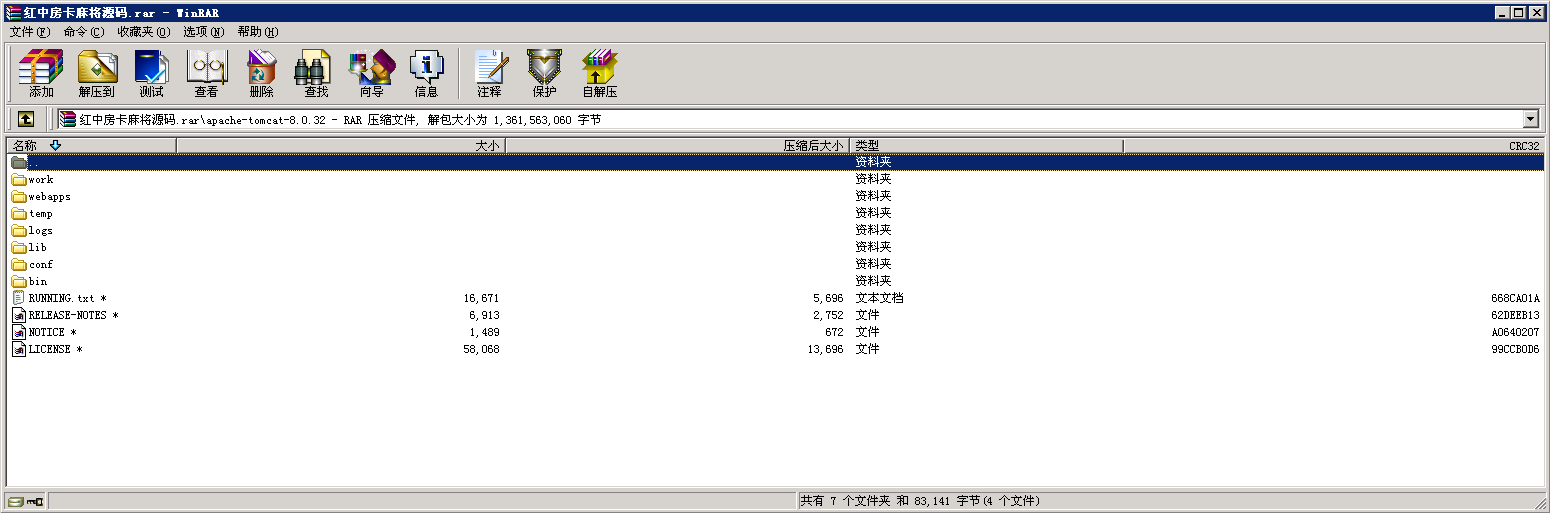Click the drive icon in status bar
The height and width of the screenshot is (513, 1550).
(x=16, y=501)
